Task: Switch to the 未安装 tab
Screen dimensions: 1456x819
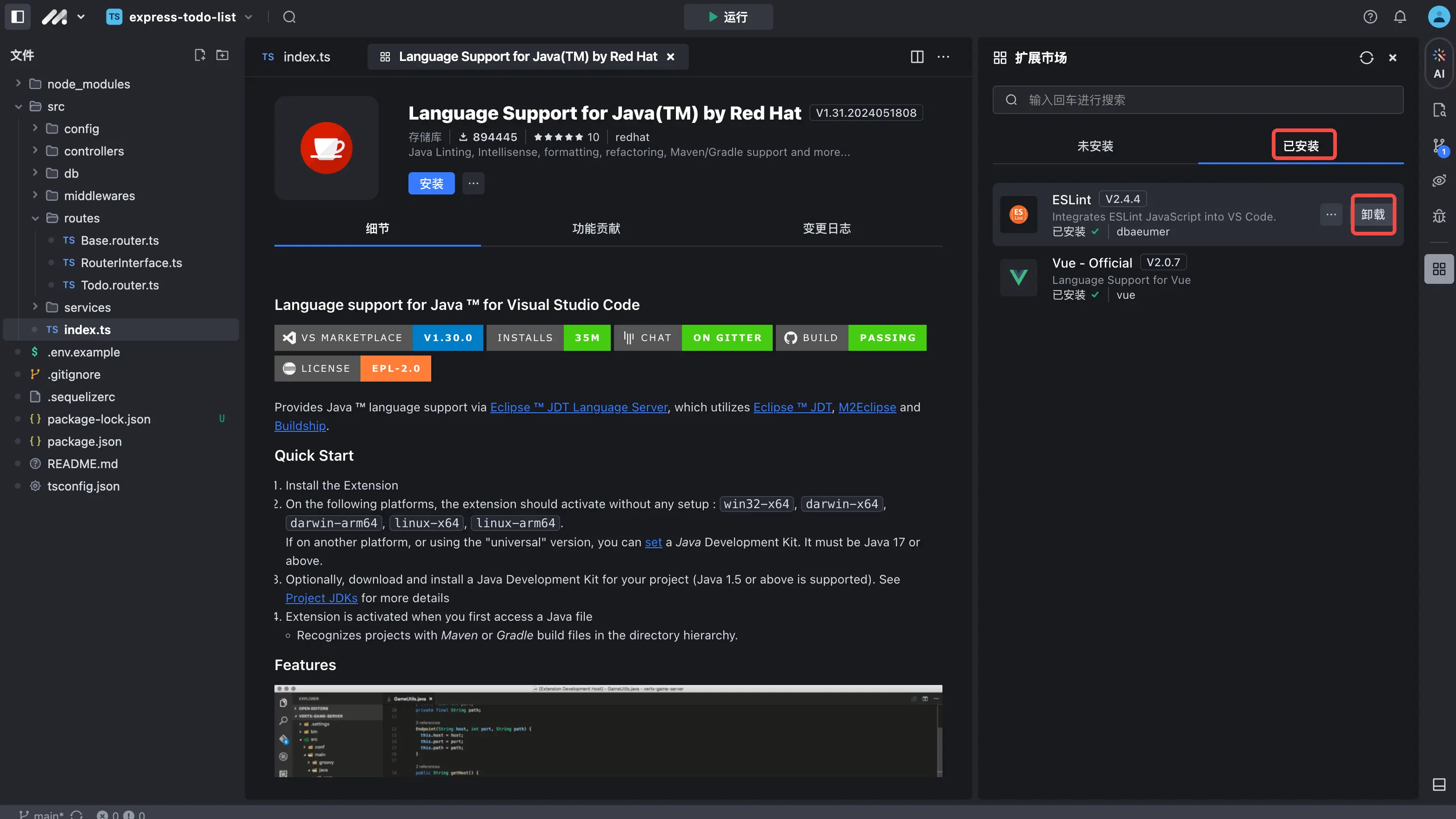Action: pos(1095,146)
